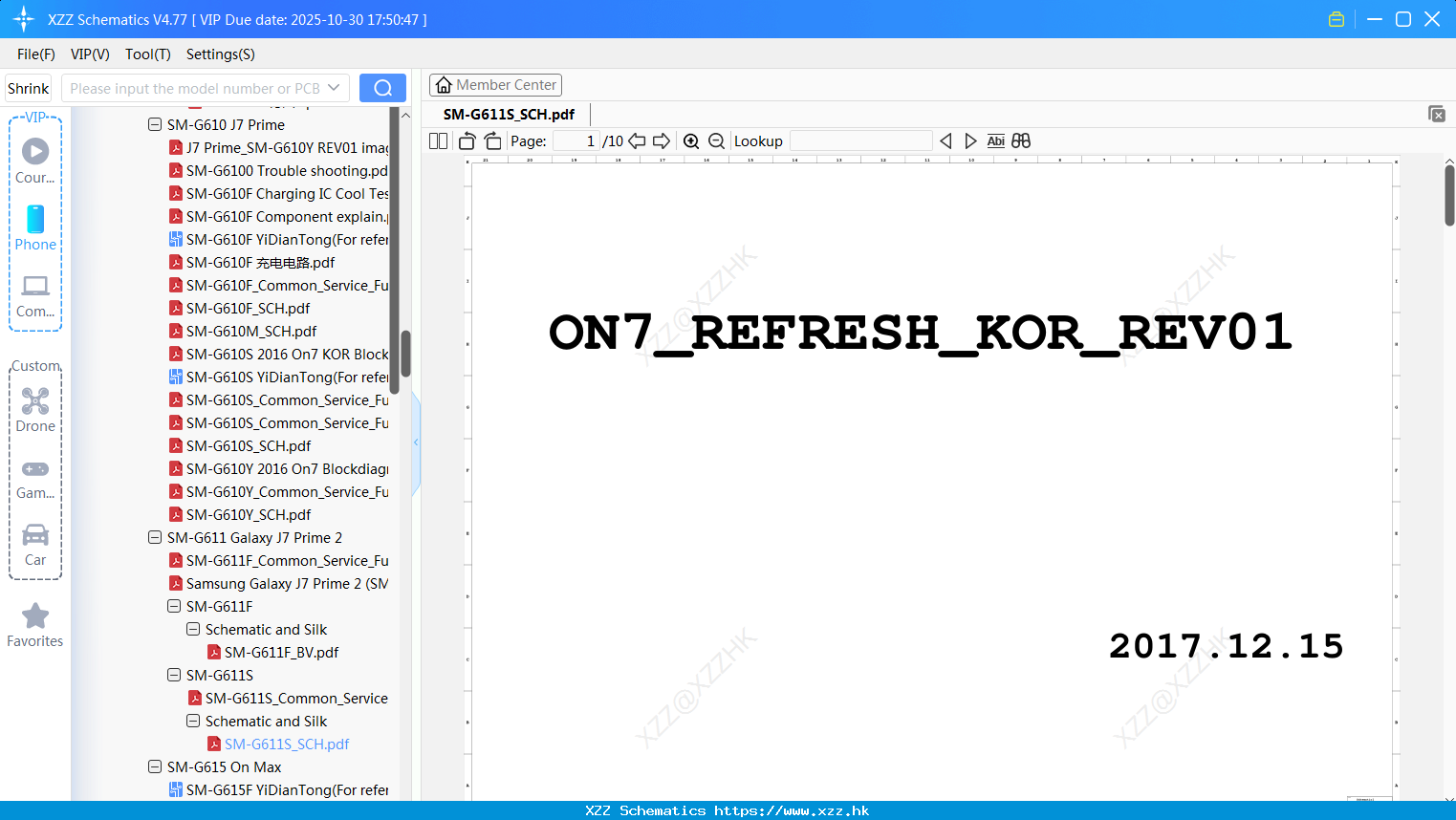Click the file tree vertical scrollbar thumb
1456x820 pixels.
pos(405,354)
